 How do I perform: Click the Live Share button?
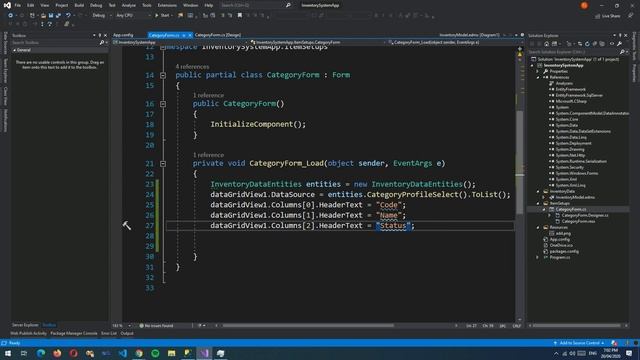tap(608, 16)
